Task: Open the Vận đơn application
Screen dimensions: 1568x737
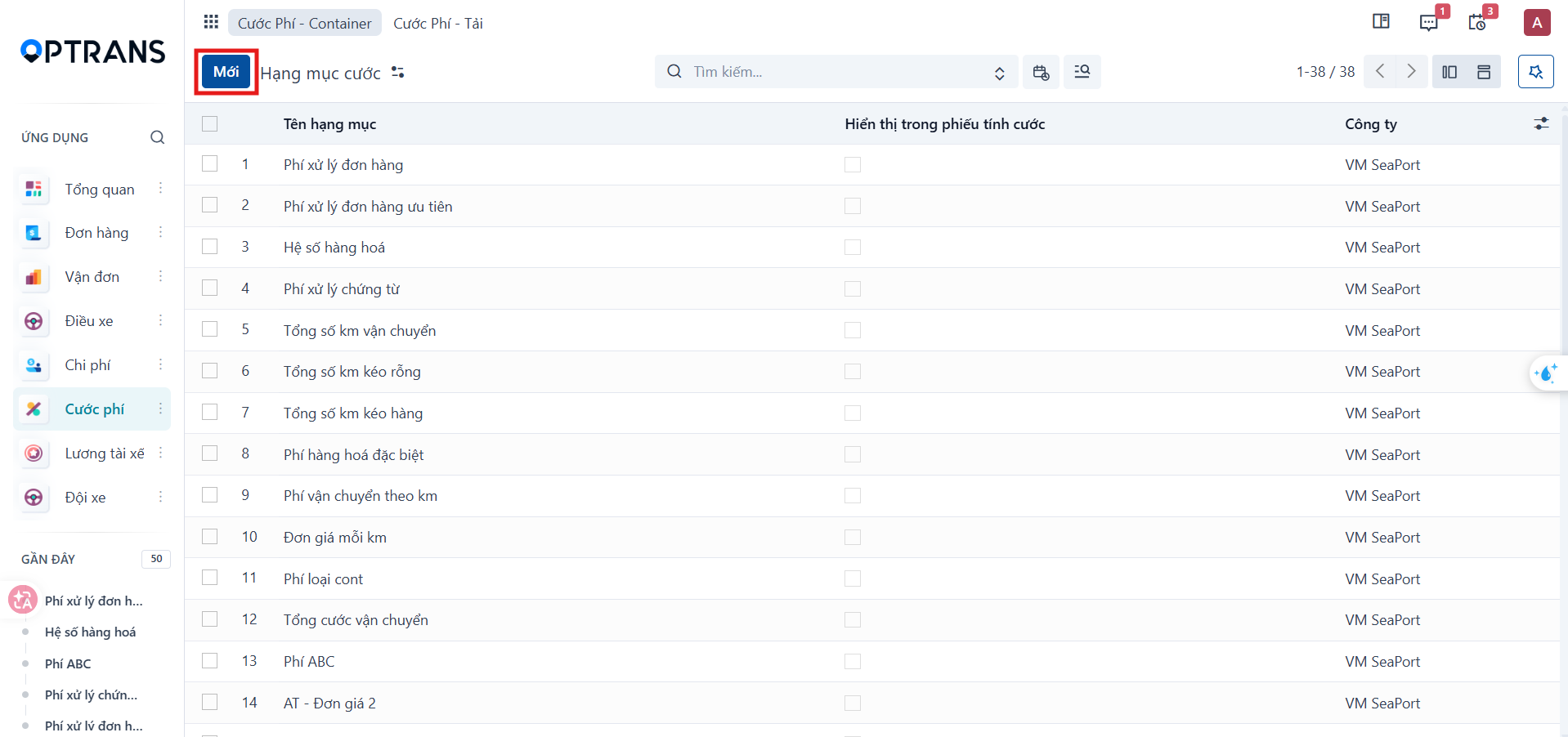Action: 92,277
